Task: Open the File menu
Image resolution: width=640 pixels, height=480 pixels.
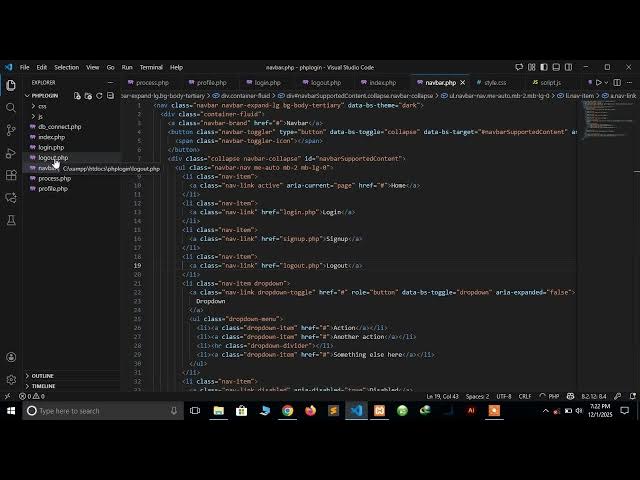Action: [24, 67]
